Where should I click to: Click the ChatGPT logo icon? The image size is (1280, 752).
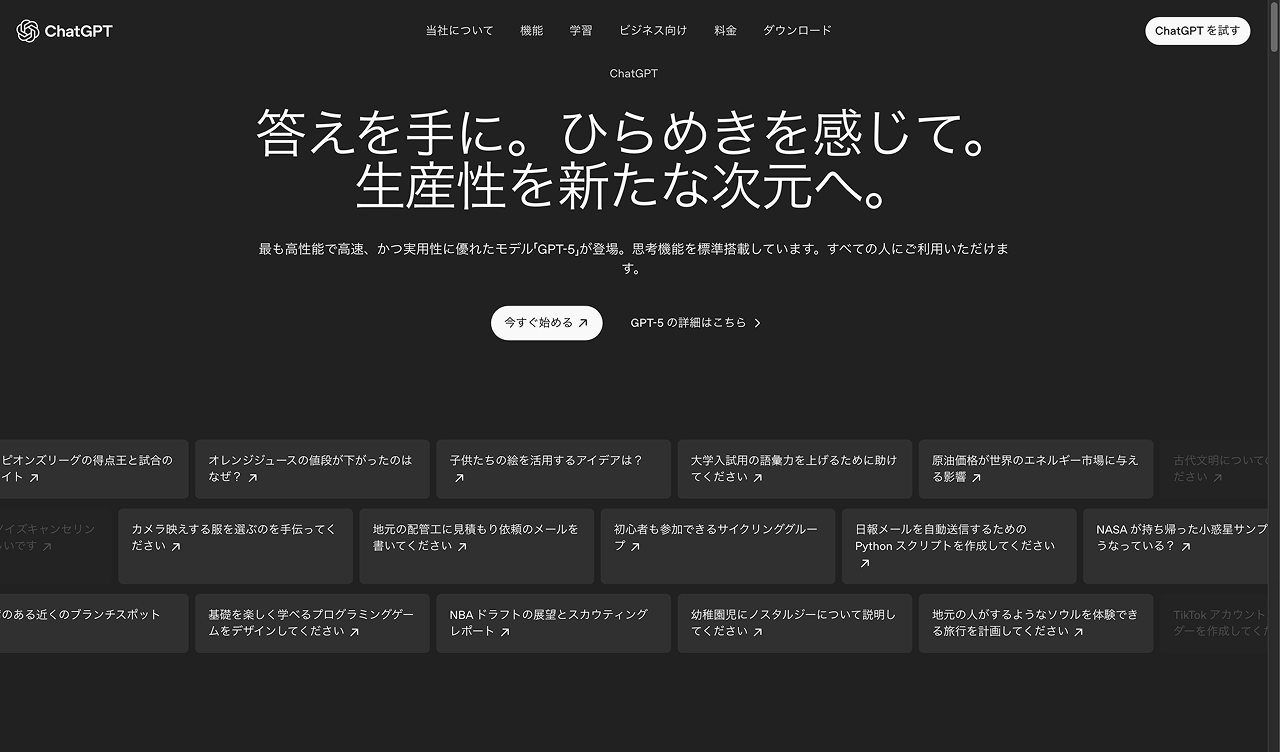click(x=28, y=31)
